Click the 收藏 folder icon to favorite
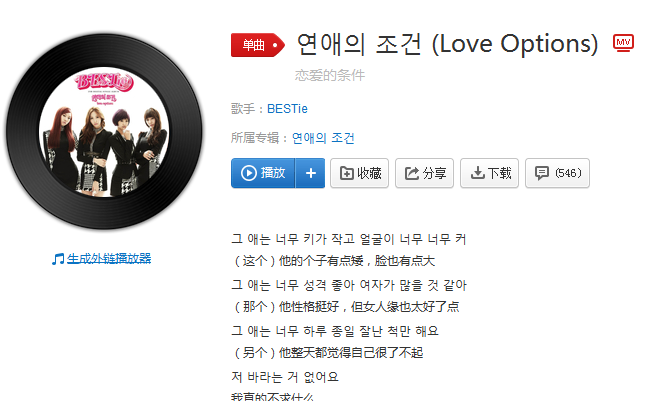665x401 pixels. [x=346, y=173]
